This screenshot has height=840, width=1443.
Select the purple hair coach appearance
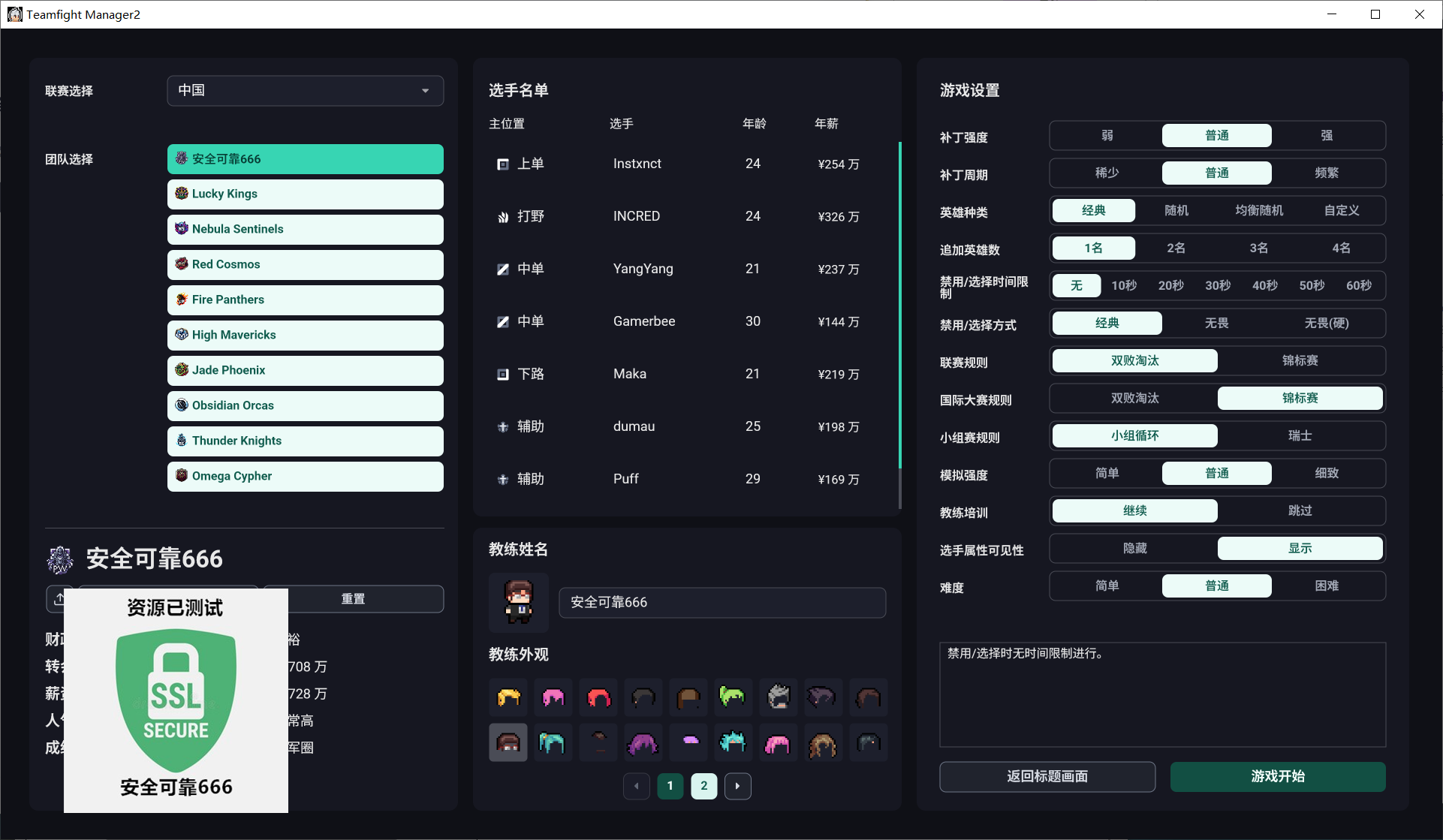(x=643, y=742)
